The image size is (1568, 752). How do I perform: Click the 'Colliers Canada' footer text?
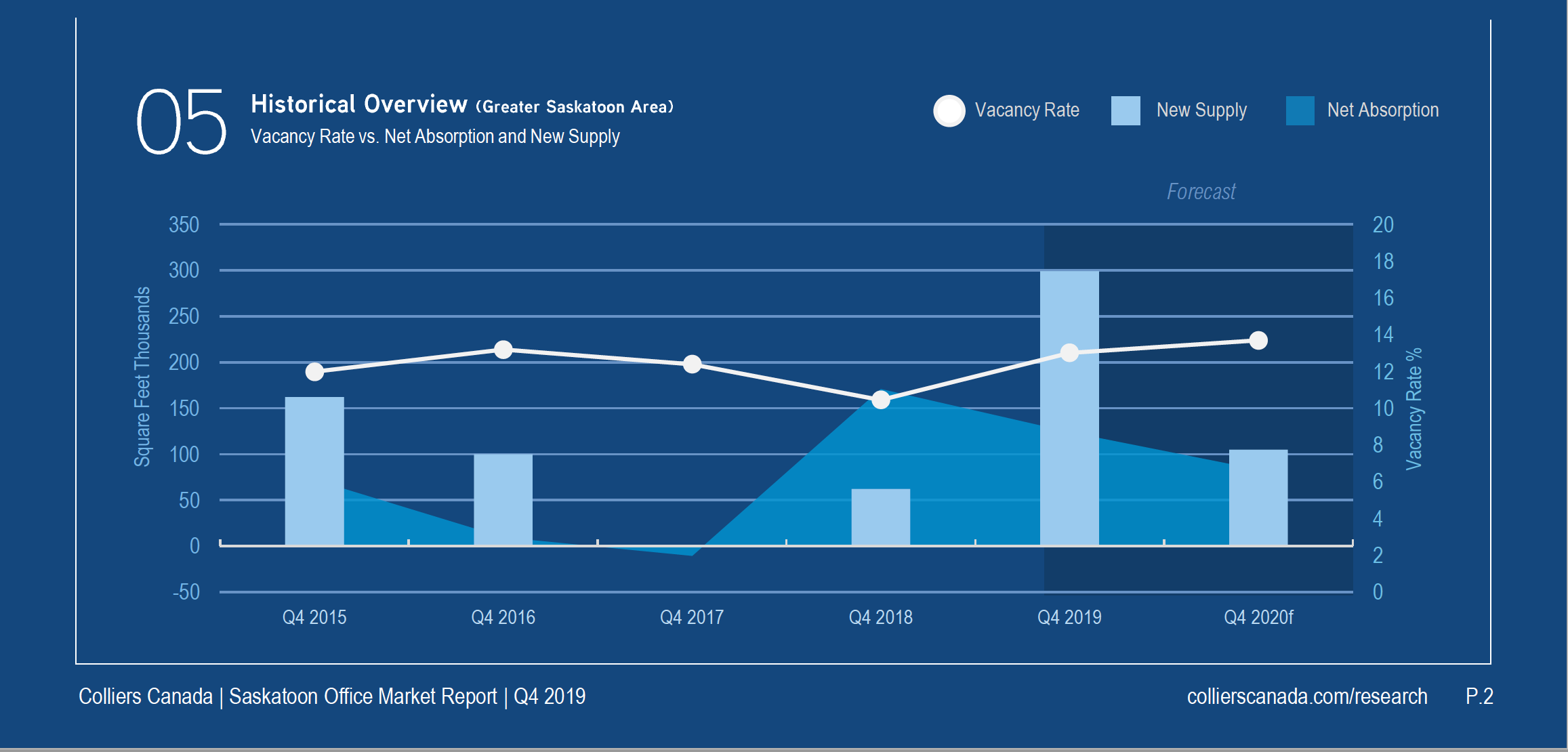tap(146, 696)
